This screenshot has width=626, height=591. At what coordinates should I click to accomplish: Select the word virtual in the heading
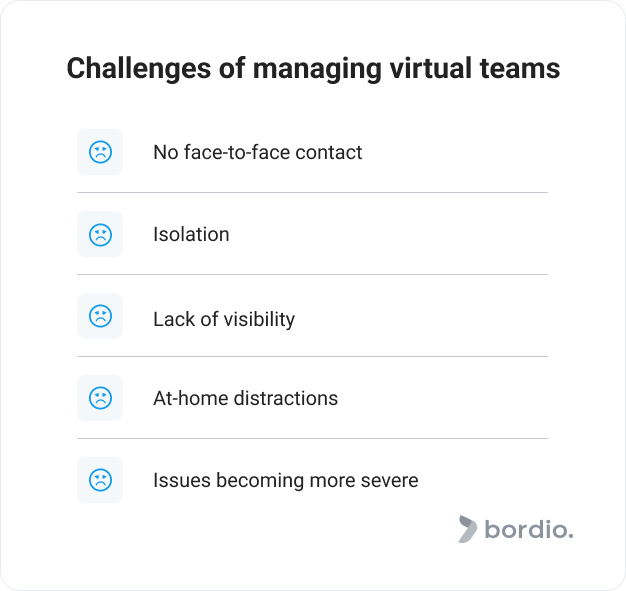click(430, 68)
